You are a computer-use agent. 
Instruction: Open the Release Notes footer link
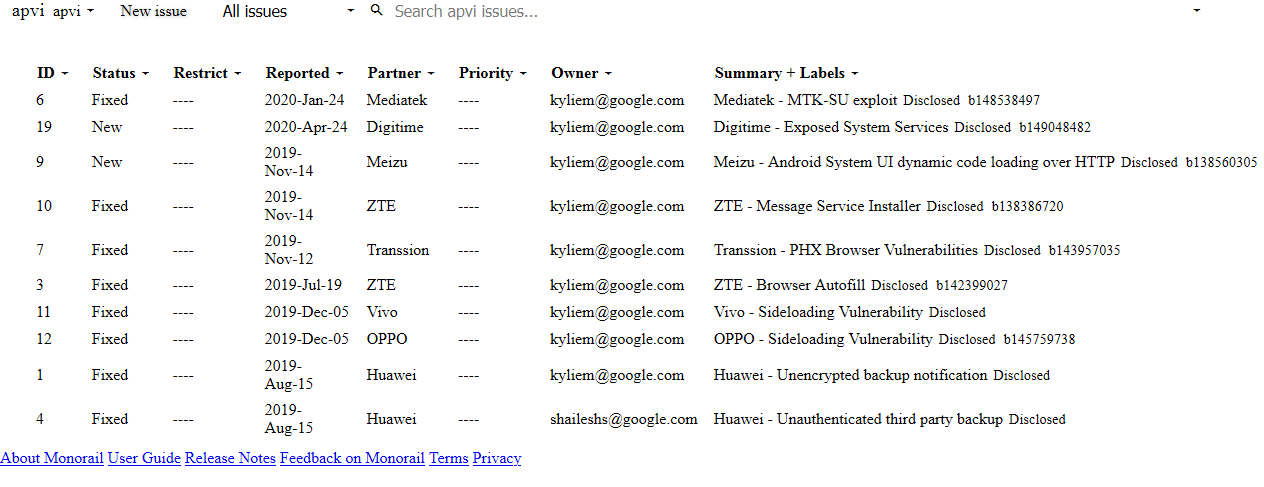coord(230,458)
